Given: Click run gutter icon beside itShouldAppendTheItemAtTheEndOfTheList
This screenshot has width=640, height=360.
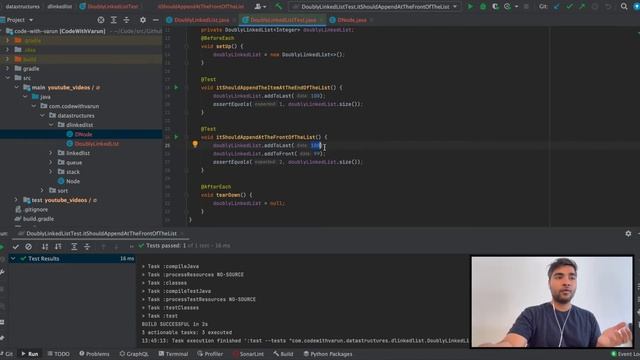Looking at the screenshot, I should coord(176,87).
